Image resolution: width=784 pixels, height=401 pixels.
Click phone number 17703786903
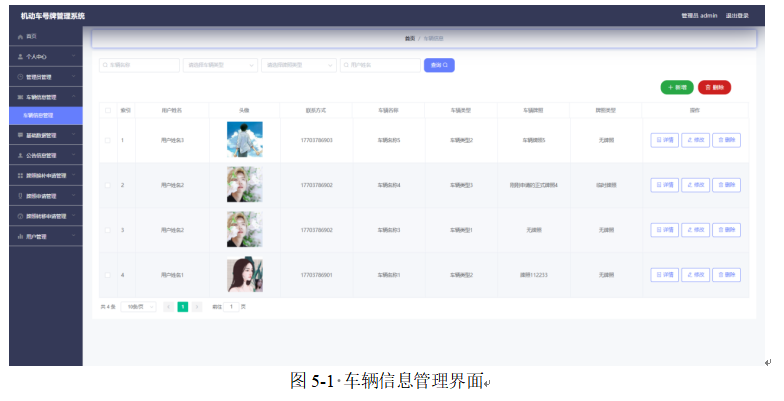[x=316, y=140]
